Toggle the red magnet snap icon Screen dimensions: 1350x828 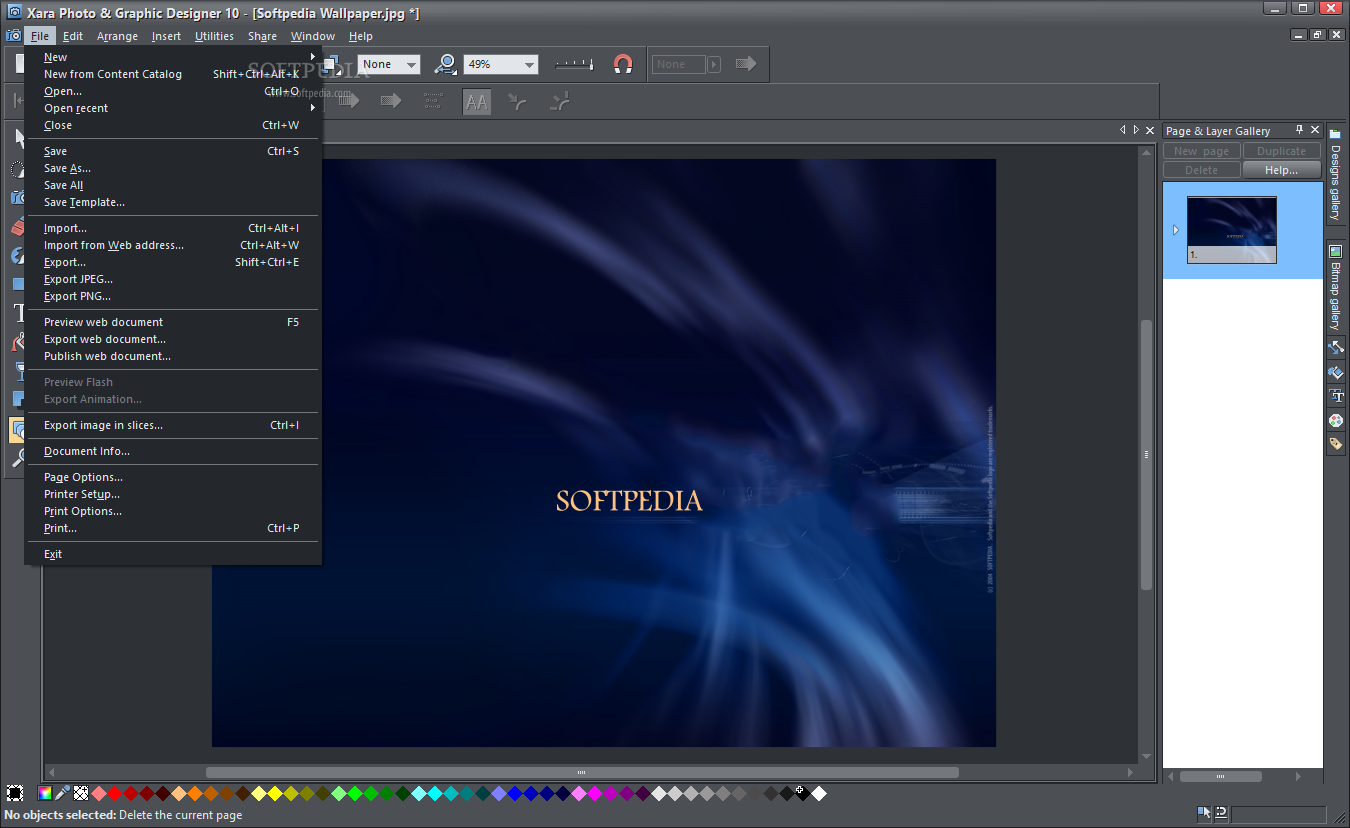tap(623, 64)
